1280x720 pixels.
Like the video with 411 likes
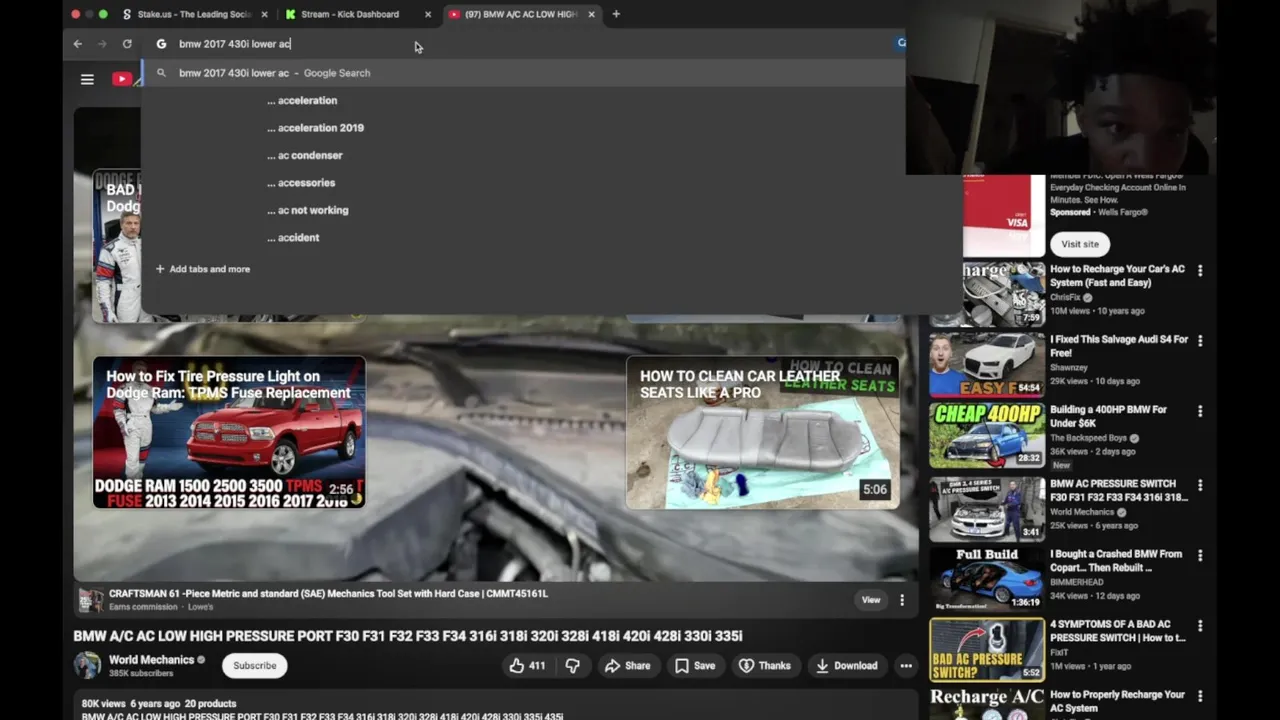click(527, 666)
